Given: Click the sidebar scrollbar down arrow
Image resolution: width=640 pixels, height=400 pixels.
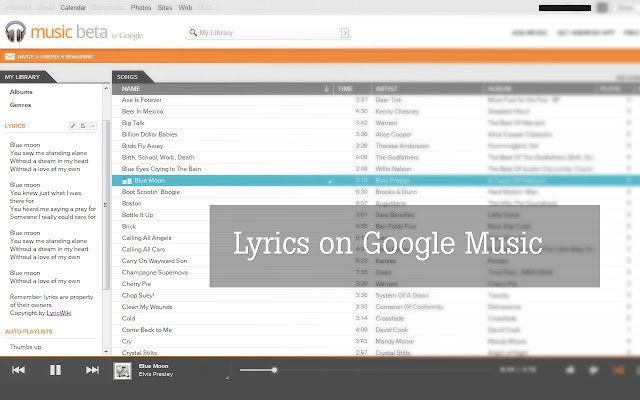Looking at the screenshot, I should pos(106,351).
